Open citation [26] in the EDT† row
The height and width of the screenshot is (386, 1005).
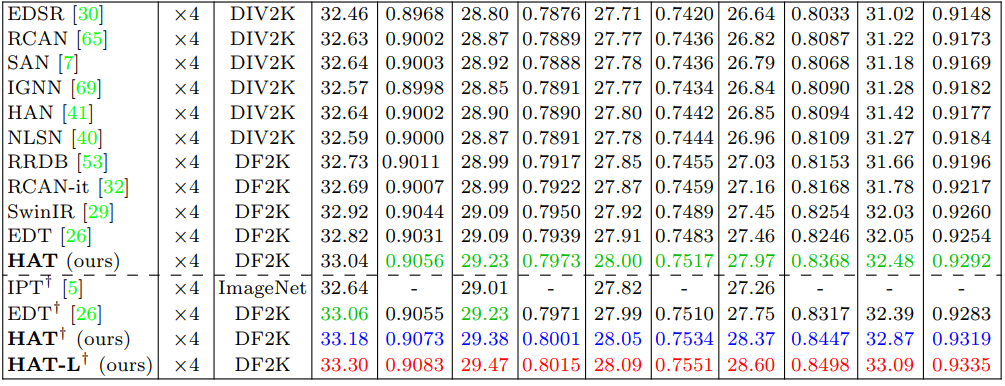click(86, 315)
